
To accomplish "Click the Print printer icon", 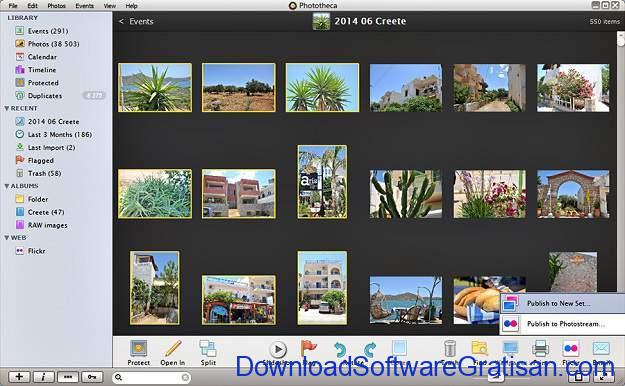I will (x=540, y=348).
